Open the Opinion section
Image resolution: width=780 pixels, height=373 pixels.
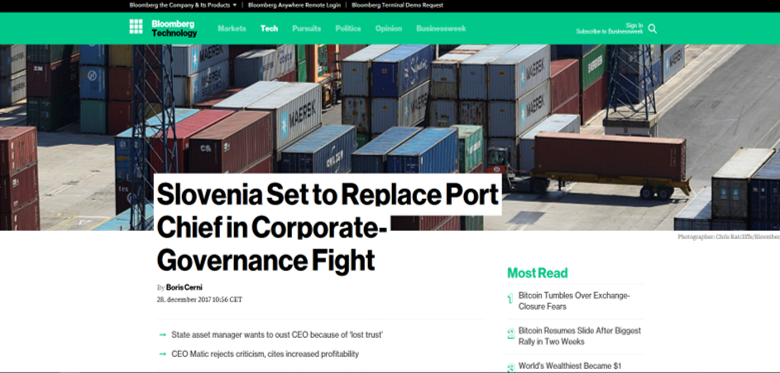(x=389, y=28)
